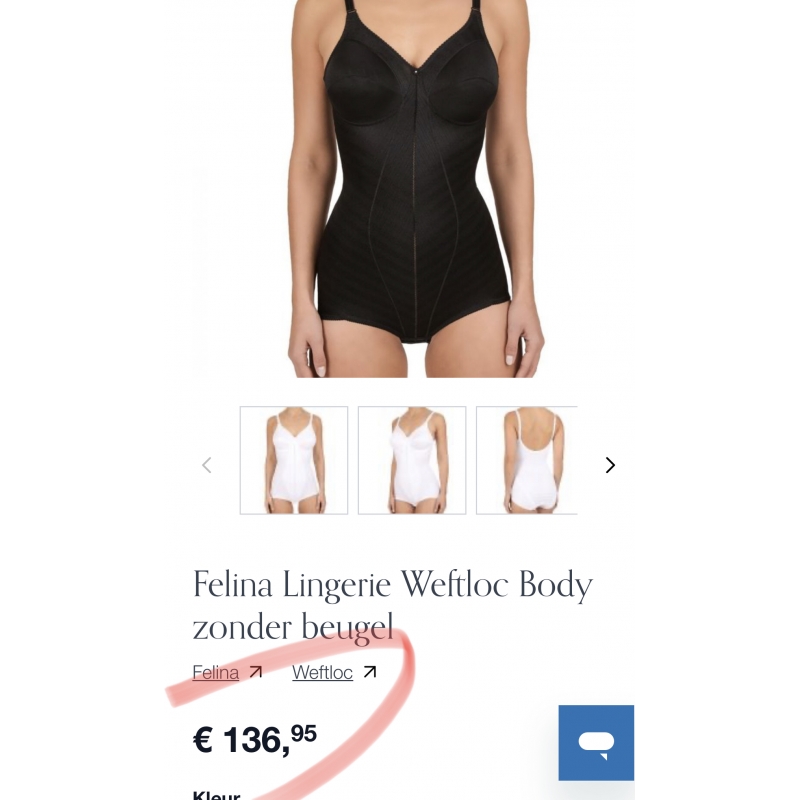Select the back view white body thumbnail

click(527, 460)
